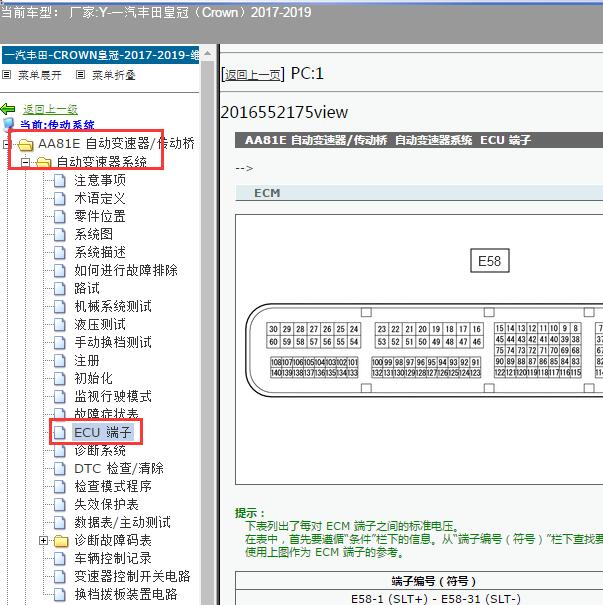The image size is (603, 605).
Task: Click the 当前:传动系统 label
Action: [x=57, y=125]
